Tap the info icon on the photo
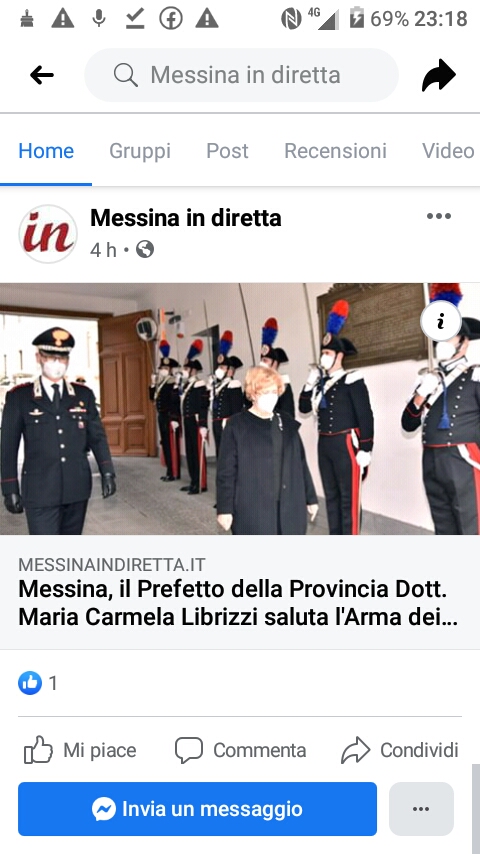 (441, 321)
